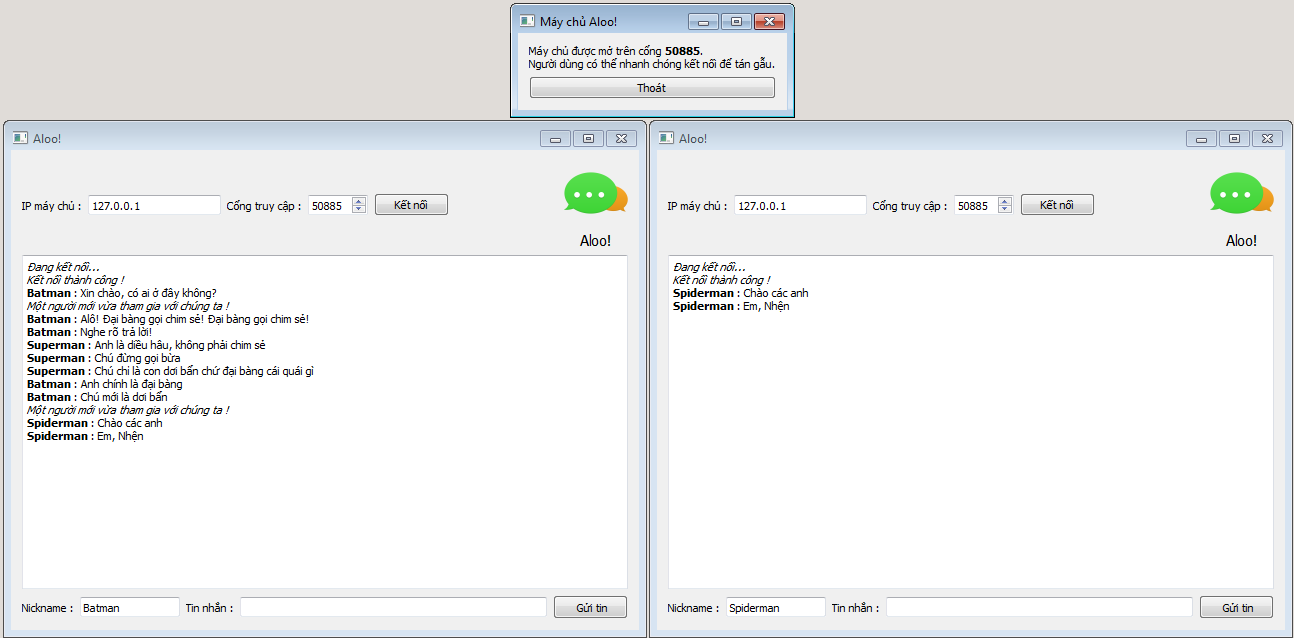The image size is (1294, 638).
Task: Click Gửi tin in the Spiderman window
Action: click(x=1237, y=607)
